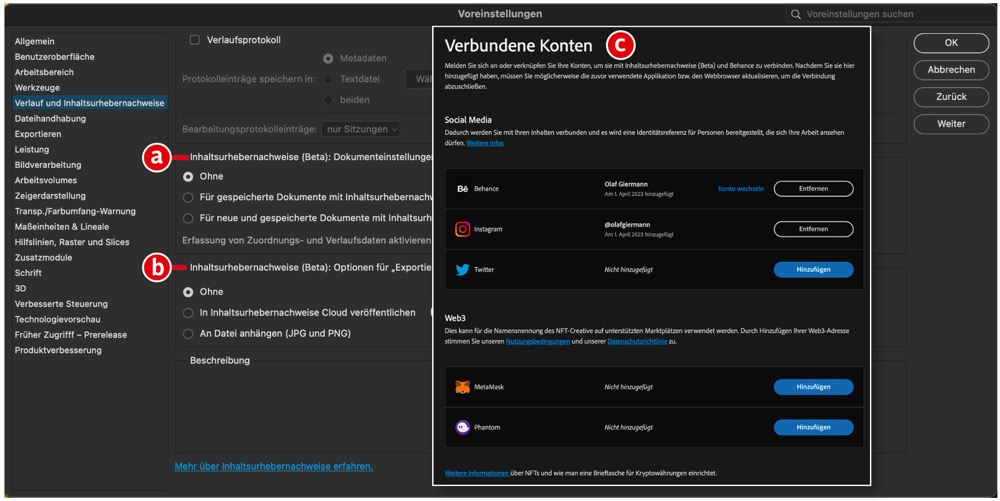Click the Phantom wallet icon
This screenshot has width=1000, height=501.
click(x=462, y=427)
